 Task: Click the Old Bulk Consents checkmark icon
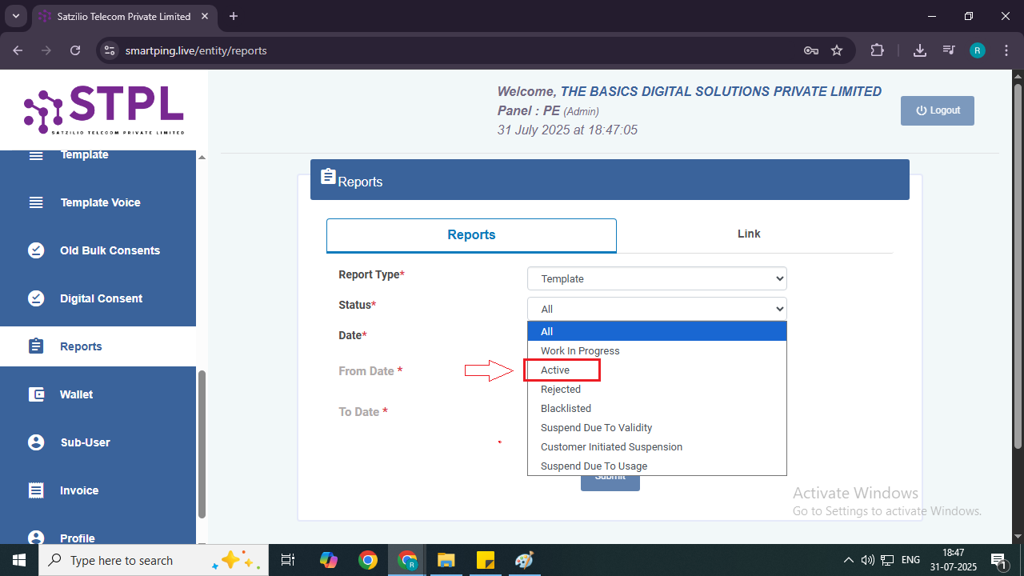coord(36,250)
